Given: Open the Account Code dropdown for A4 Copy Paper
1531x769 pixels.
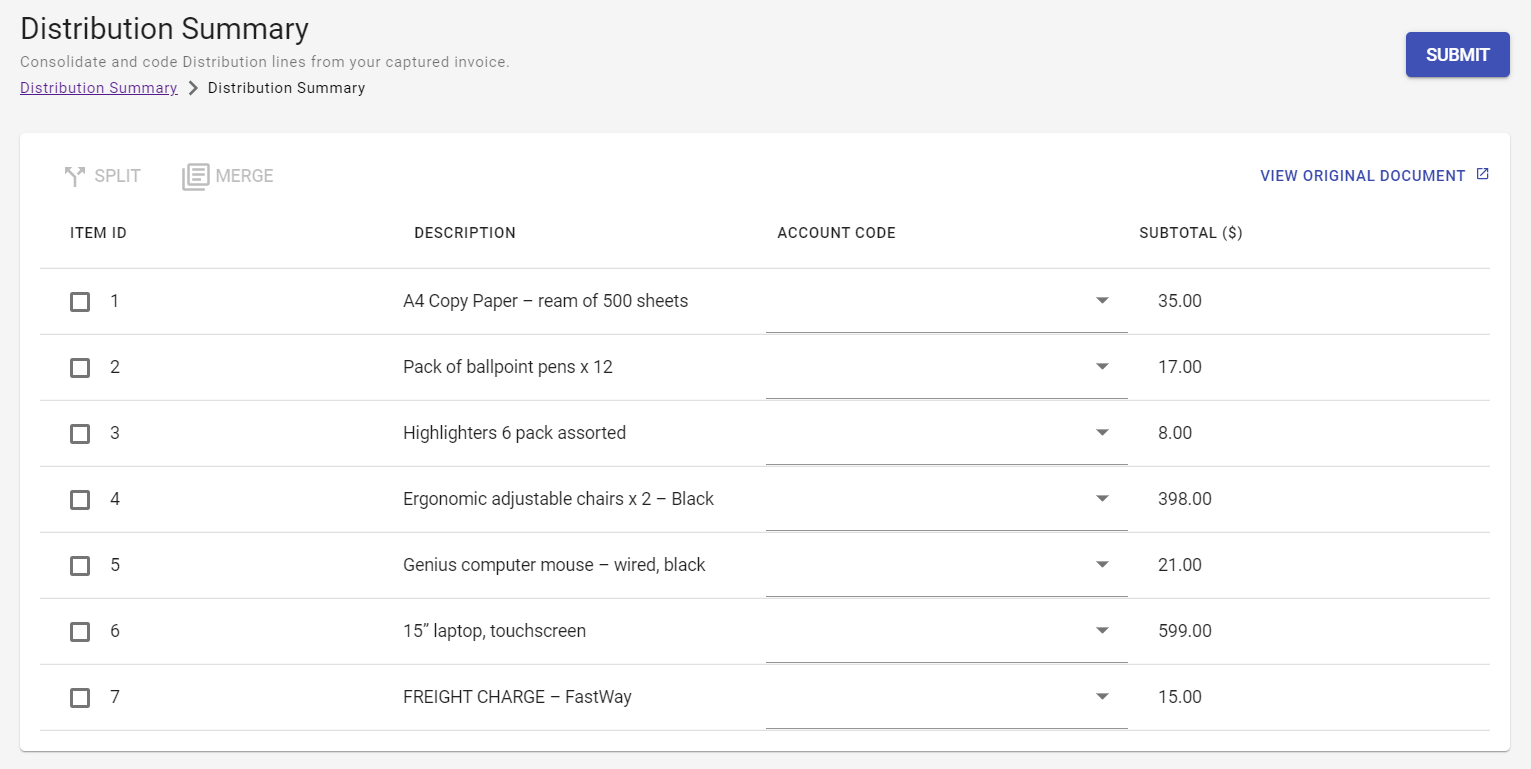Looking at the screenshot, I should 1101,301.
